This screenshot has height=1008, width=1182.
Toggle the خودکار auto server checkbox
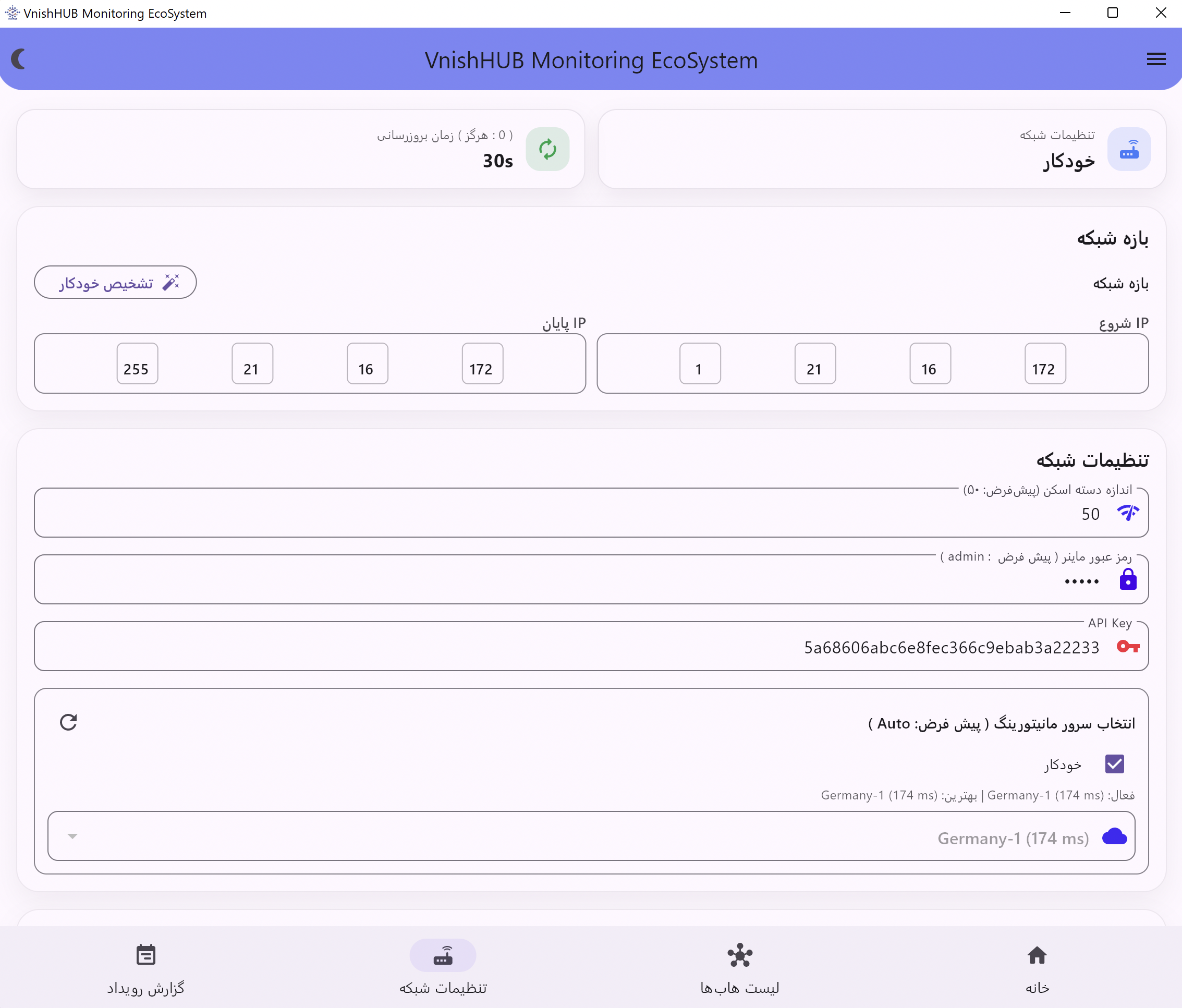click(1114, 764)
